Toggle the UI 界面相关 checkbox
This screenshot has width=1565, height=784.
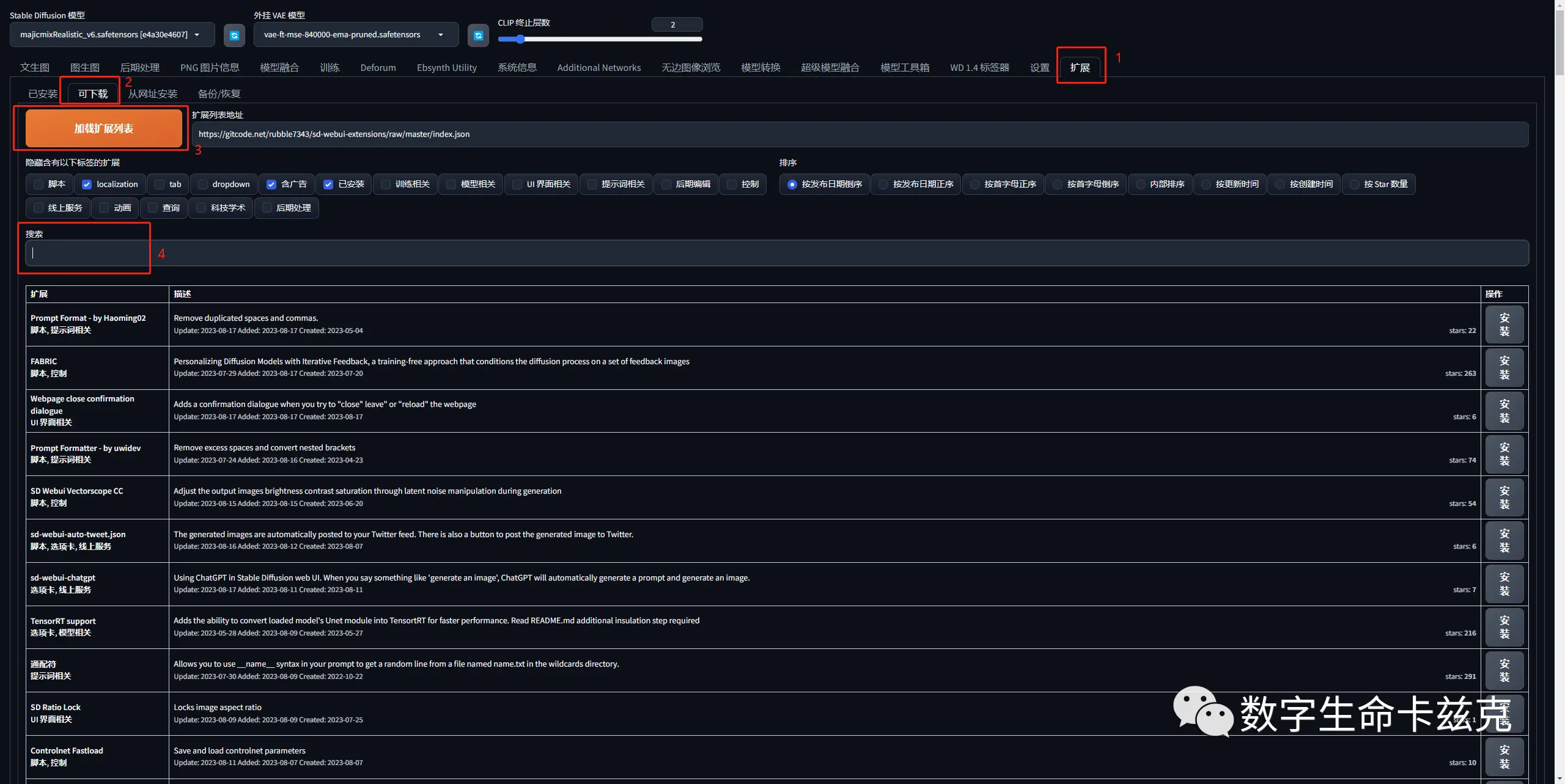517,185
